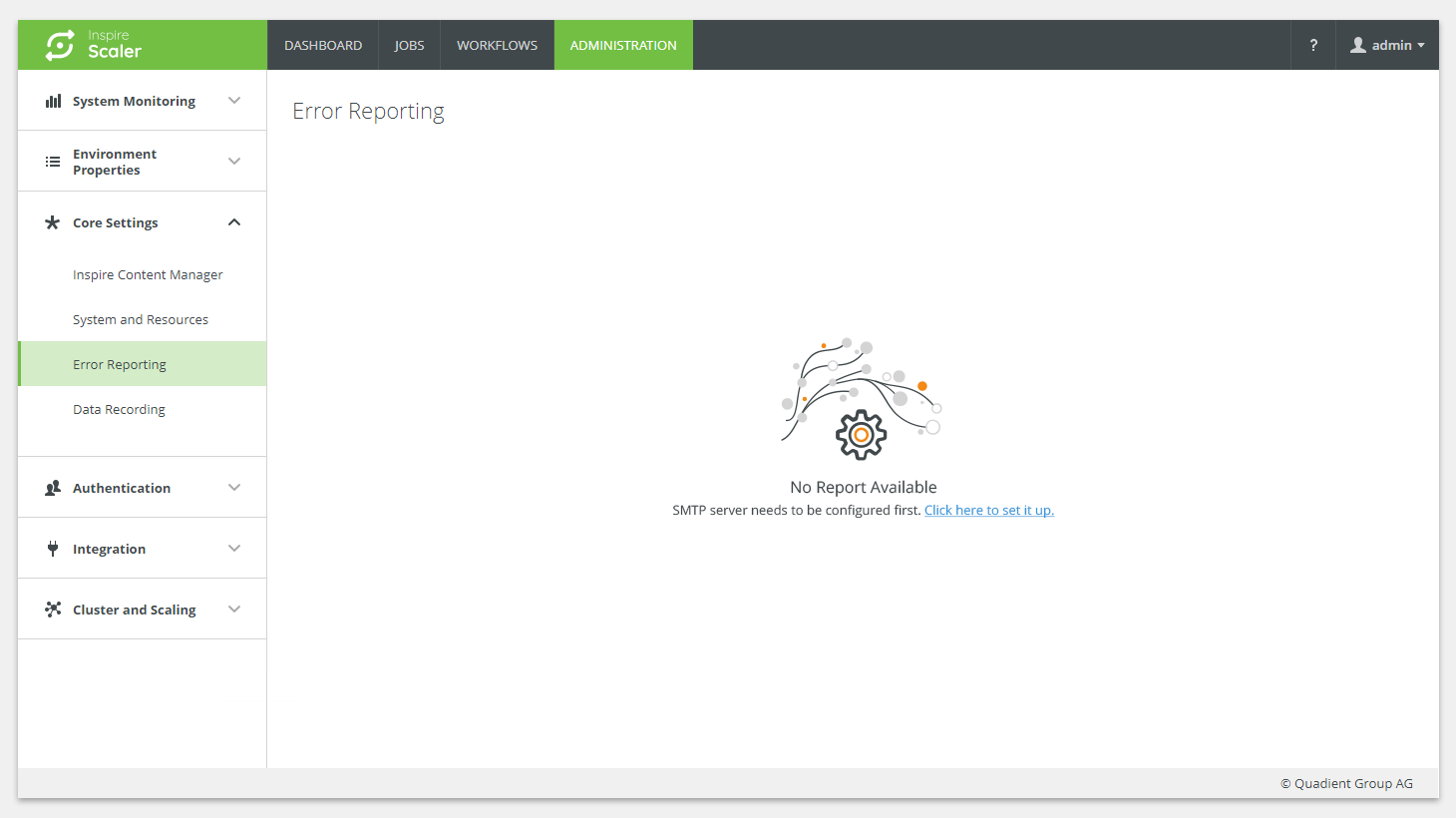Click the No Report Available message
The width and height of the screenshot is (1456, 818).
coord(864,487)
